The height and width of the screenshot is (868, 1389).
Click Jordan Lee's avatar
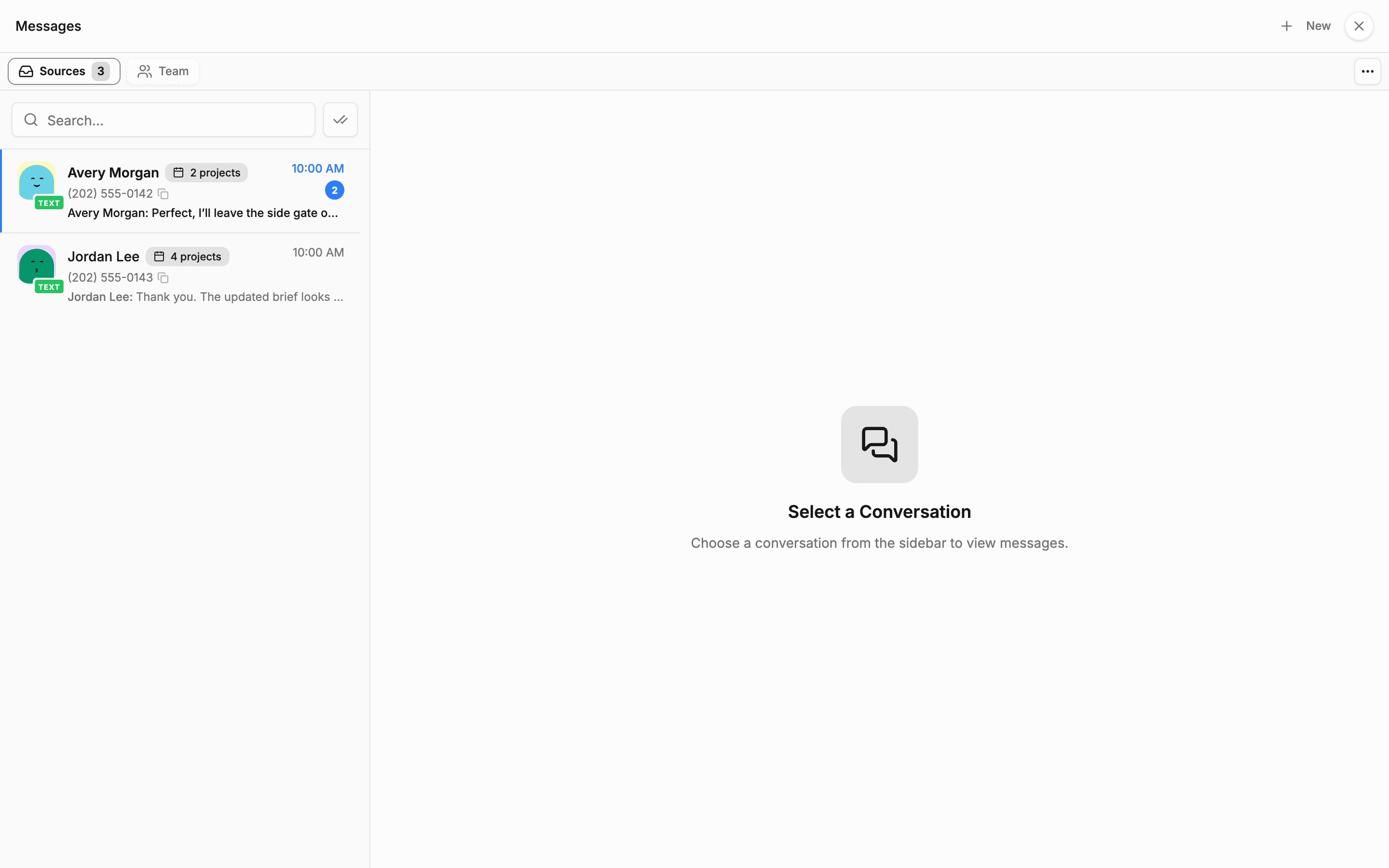coord(37,265)
